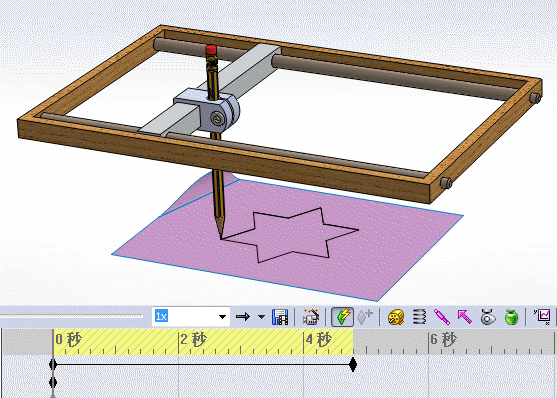Add a Force using the purple arrow icon
The width and height of the screenshot is (557, 398).
click(465, 317)
